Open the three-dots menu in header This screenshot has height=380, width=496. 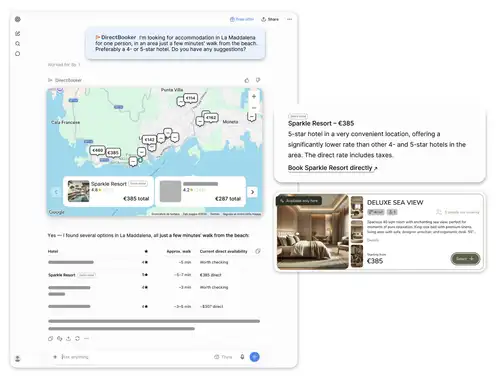[x=289, y=19]
